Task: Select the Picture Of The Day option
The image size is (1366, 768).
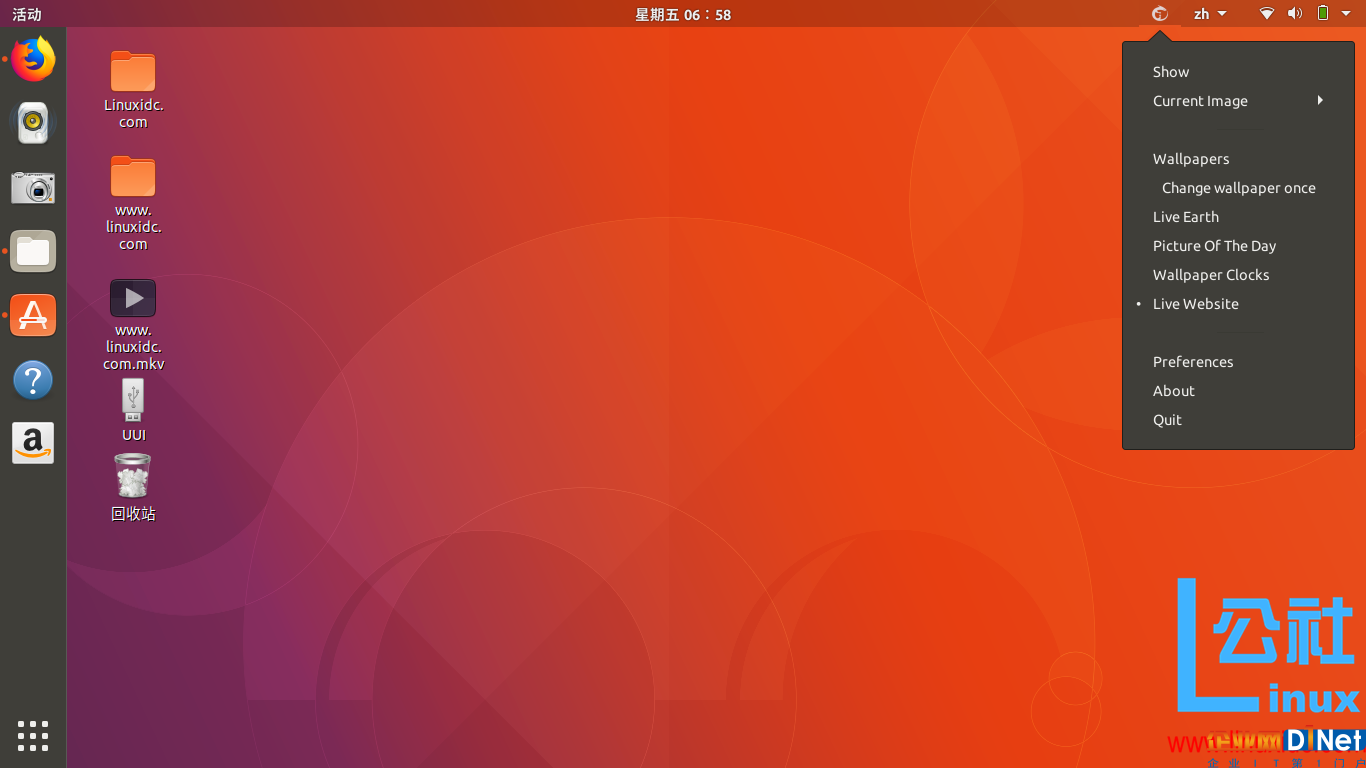Action: [1238, 246]
